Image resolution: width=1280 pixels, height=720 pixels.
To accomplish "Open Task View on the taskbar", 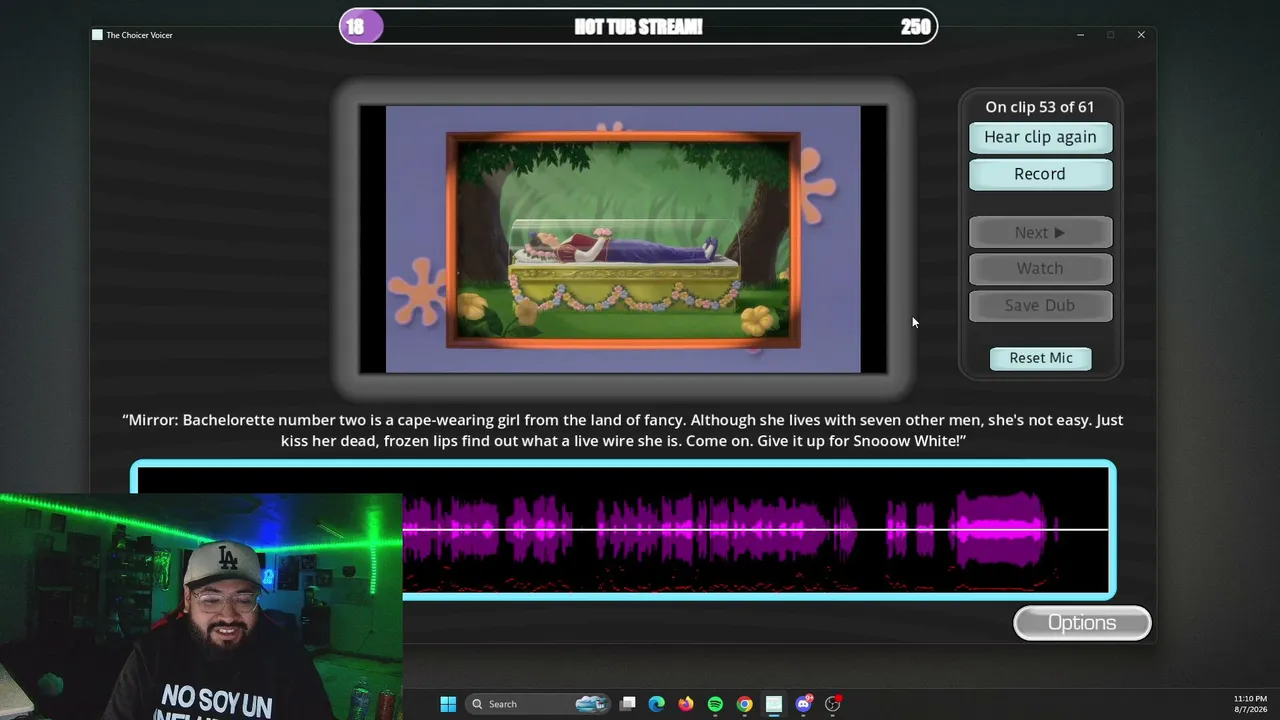I will [x=627, y=704].
